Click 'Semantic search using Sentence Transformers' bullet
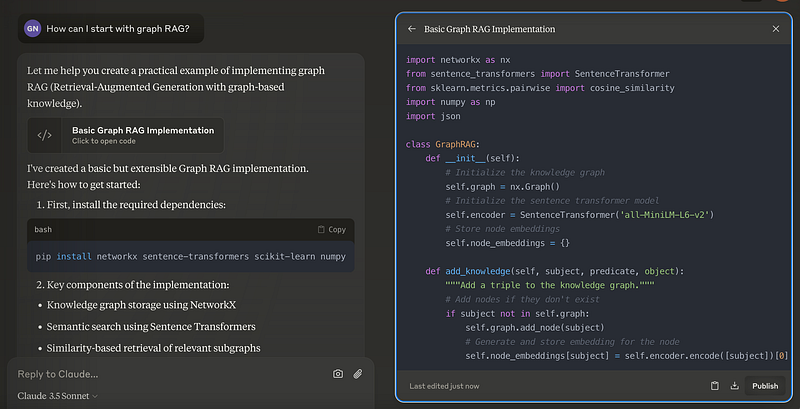 [151, 326]
